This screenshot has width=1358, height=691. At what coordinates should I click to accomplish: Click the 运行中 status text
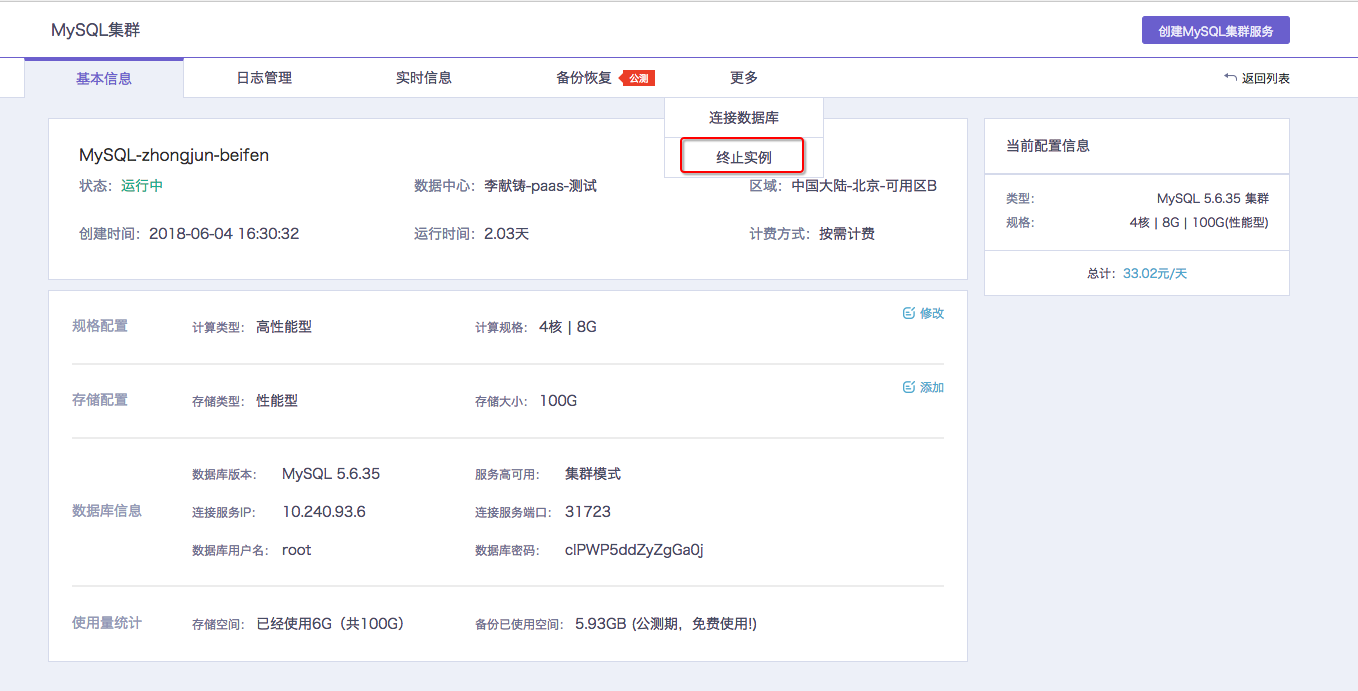[x=142, y=186]
